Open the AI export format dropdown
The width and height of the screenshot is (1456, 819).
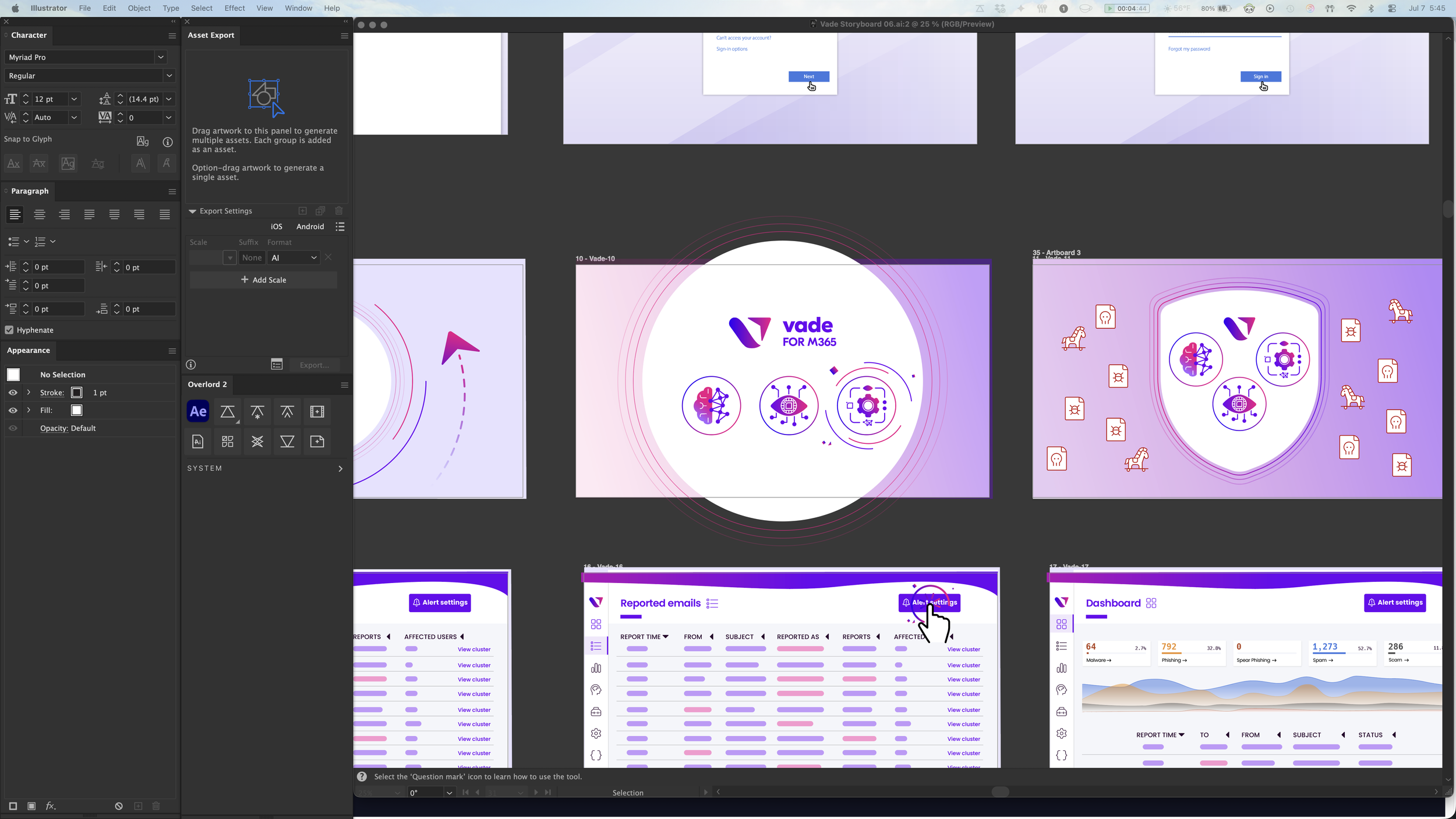click(295, 258)
